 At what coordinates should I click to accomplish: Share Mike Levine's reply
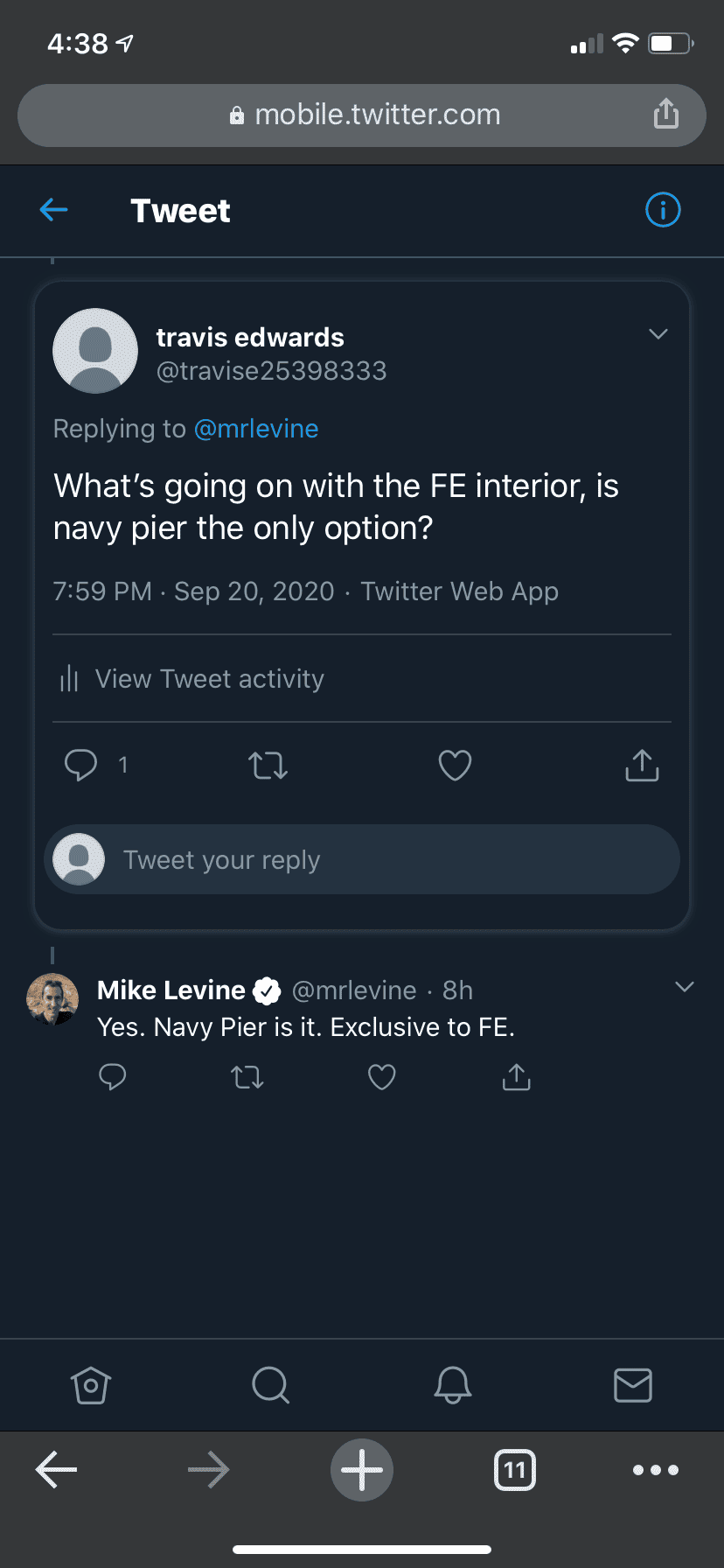pos(517,1077)
